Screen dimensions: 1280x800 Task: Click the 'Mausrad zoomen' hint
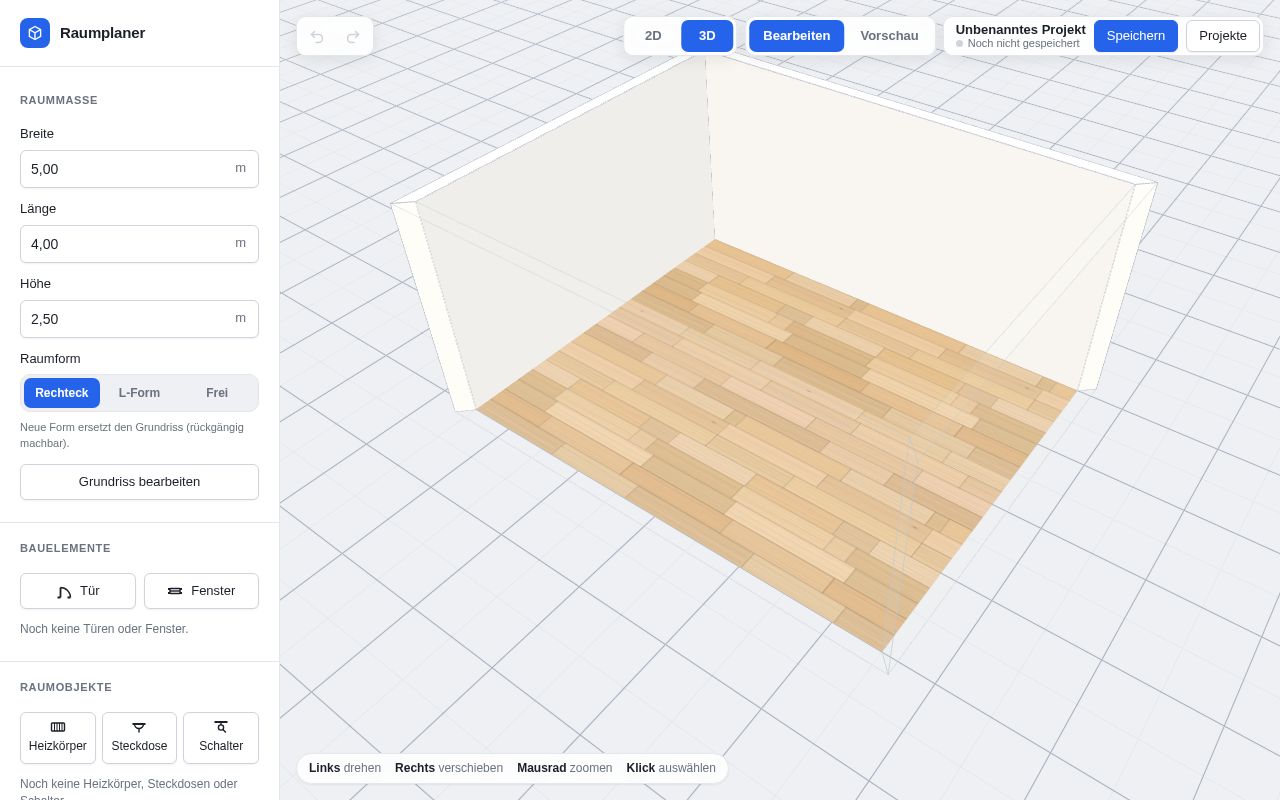pos(565,768)
